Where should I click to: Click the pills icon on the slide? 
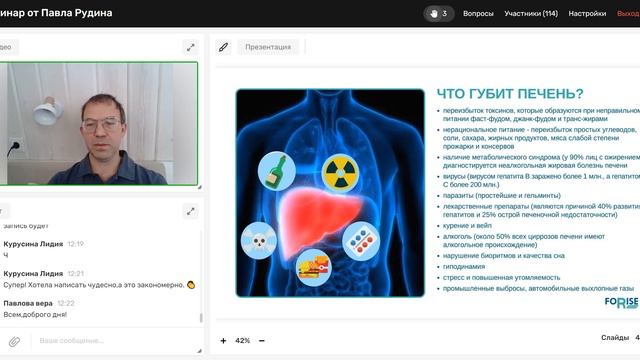pos(361,241)
